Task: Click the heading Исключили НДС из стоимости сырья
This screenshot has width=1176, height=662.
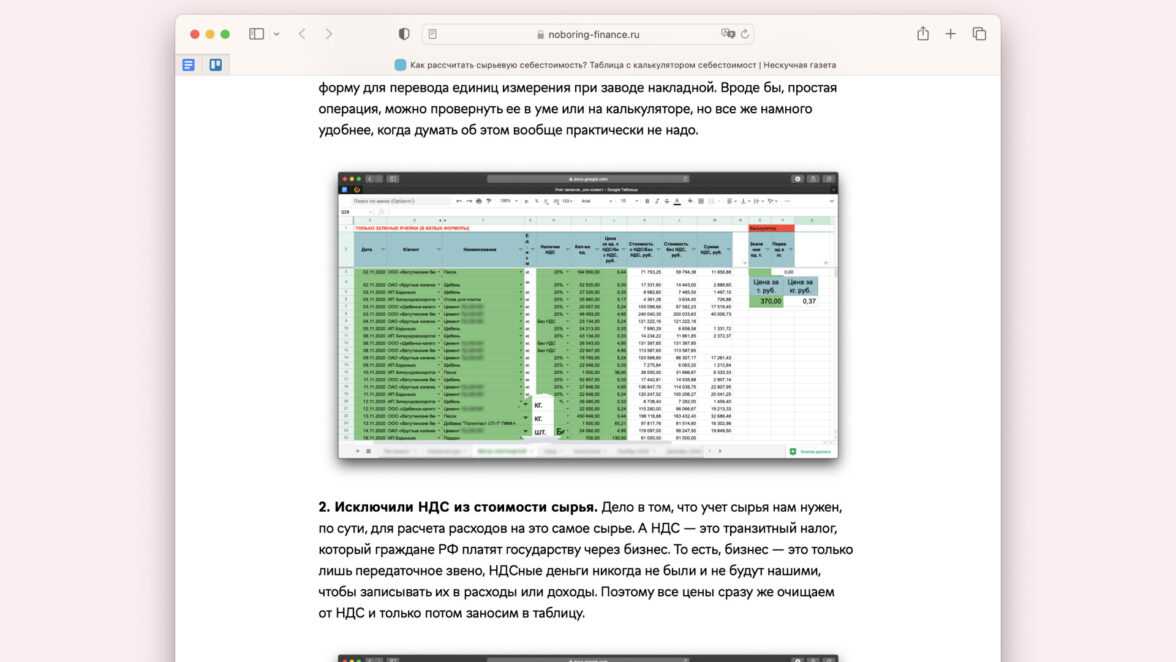Action: [x=458, y=507]
